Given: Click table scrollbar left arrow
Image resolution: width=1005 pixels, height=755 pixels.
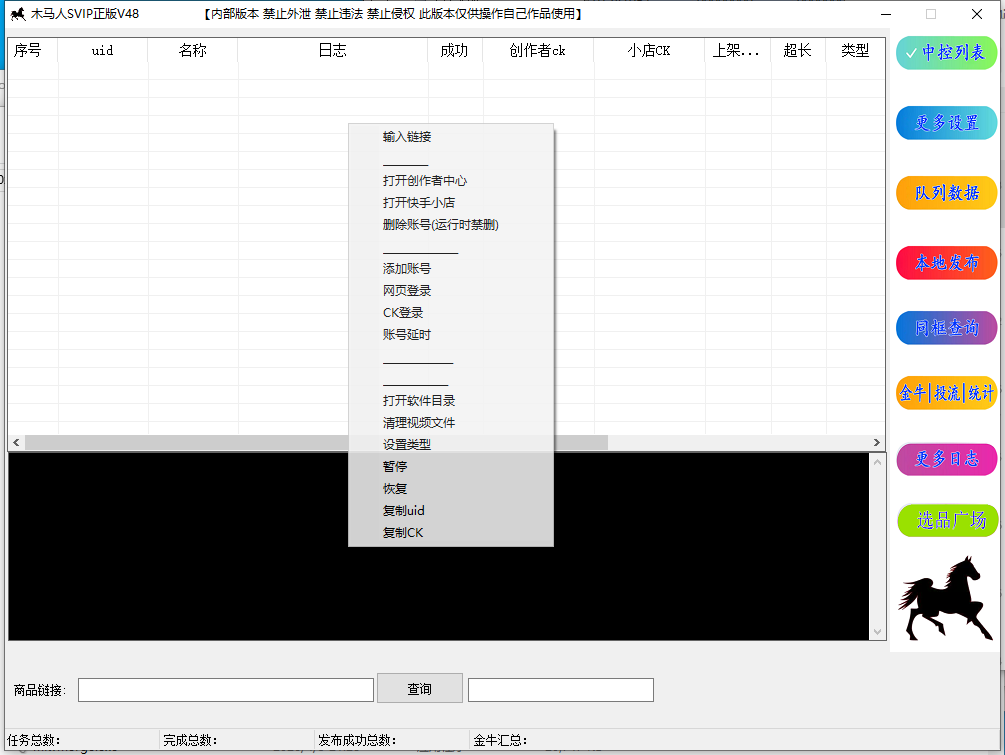Looking at the screenshot, I should [16, 442].
